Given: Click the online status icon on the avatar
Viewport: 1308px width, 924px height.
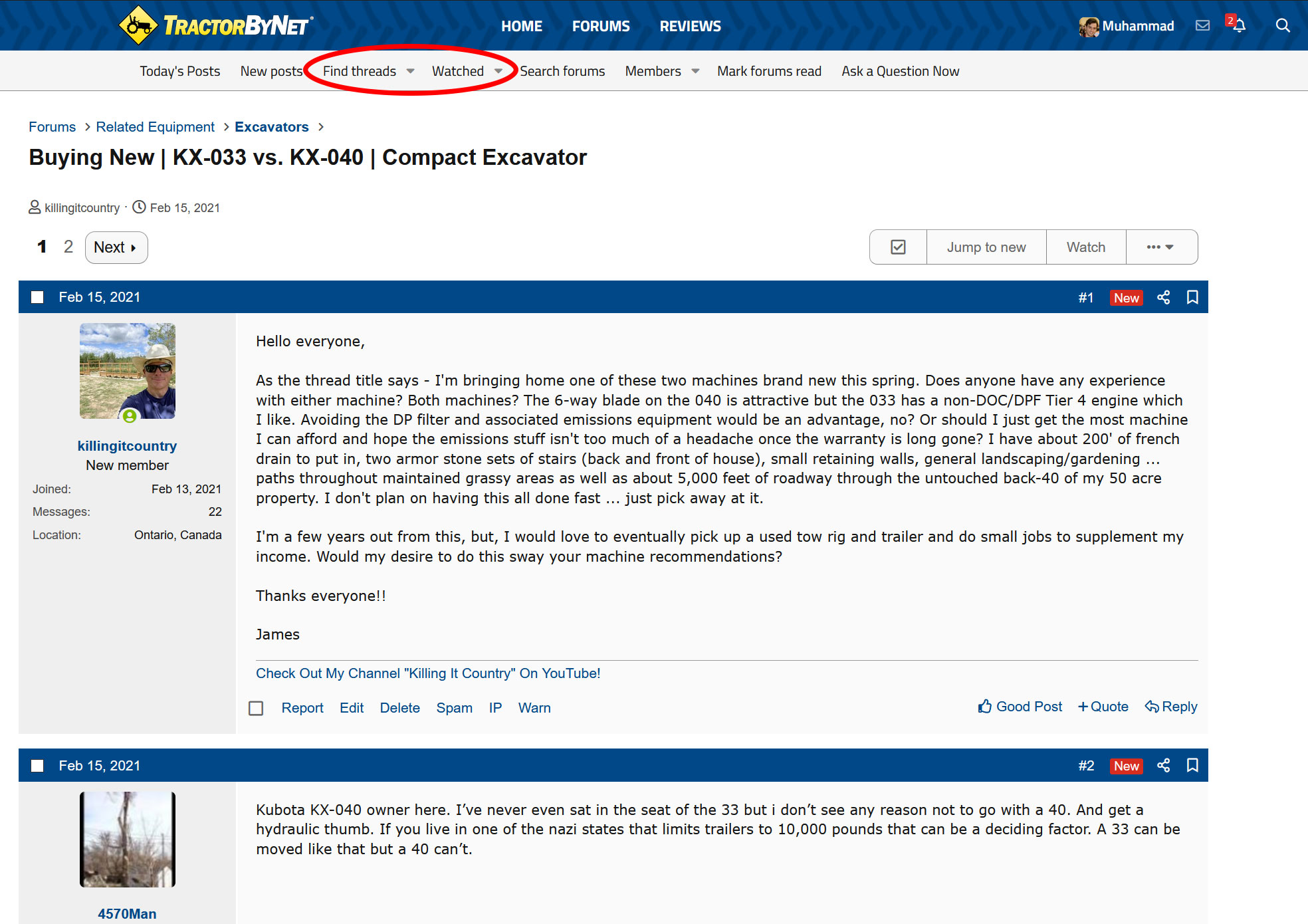Looking at the screenshot, I should tap(130, 416).
